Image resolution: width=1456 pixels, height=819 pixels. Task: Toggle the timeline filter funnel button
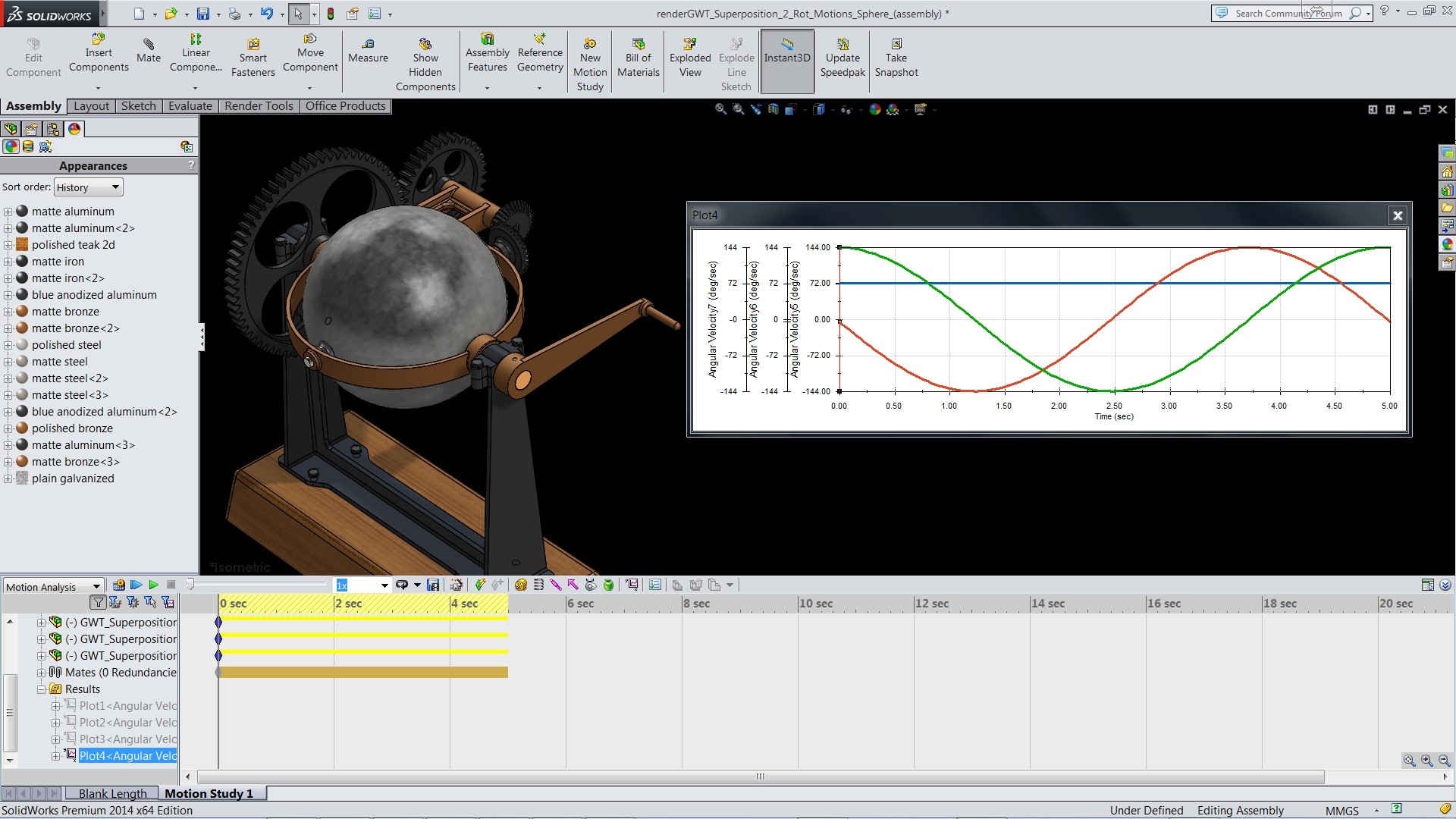point(98,602)
